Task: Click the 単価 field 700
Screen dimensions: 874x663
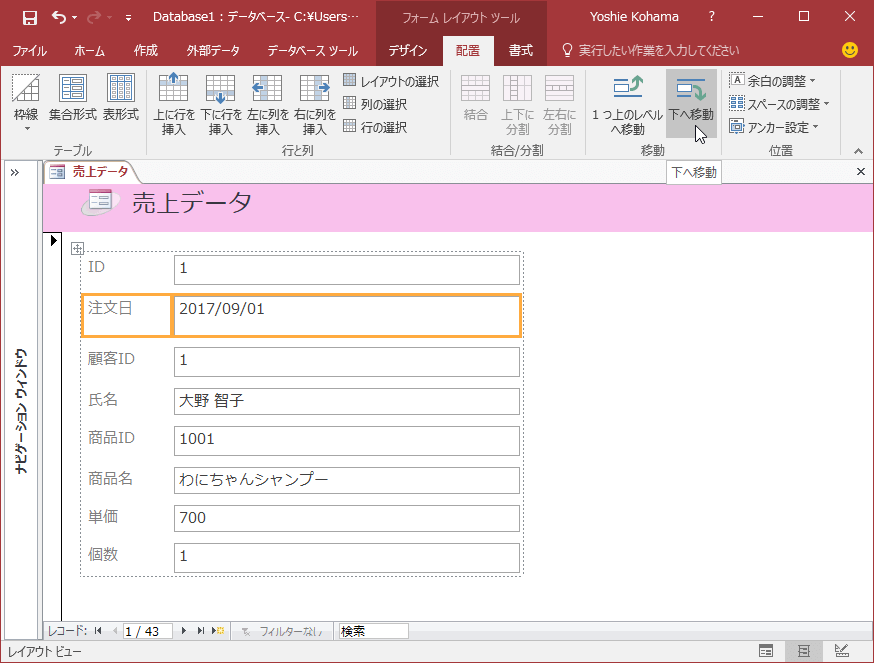Action: click(347, 518)
